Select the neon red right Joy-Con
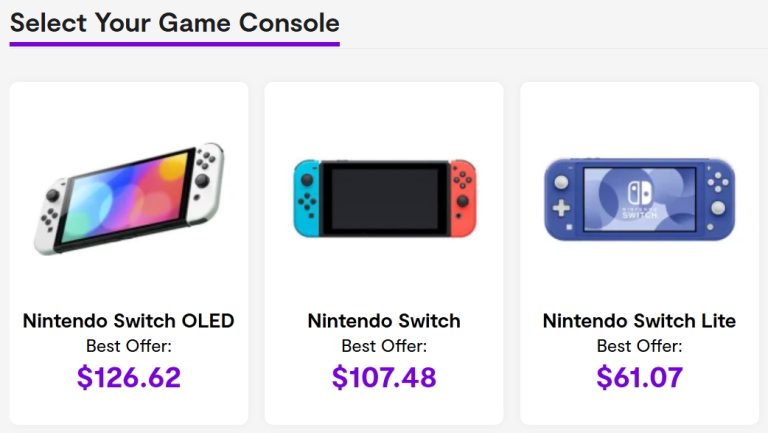Viewport: 768px width, 433px height. point(462,198)
